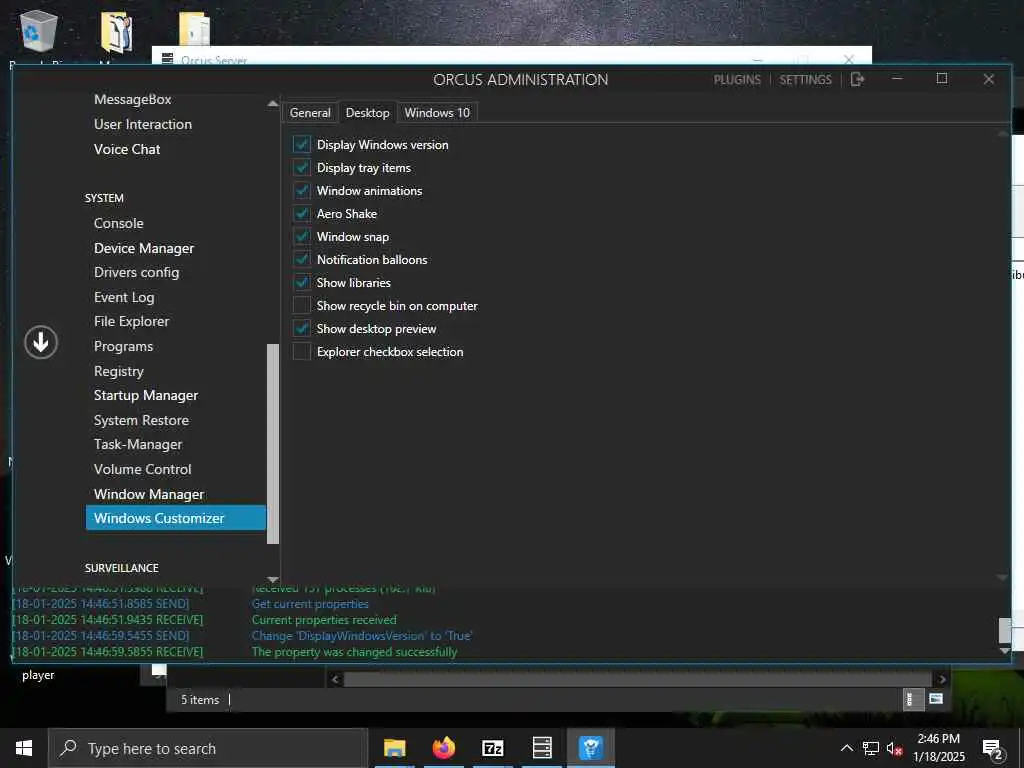
Task: Disable Window animations checkbox
Action: tap(302, 191)
